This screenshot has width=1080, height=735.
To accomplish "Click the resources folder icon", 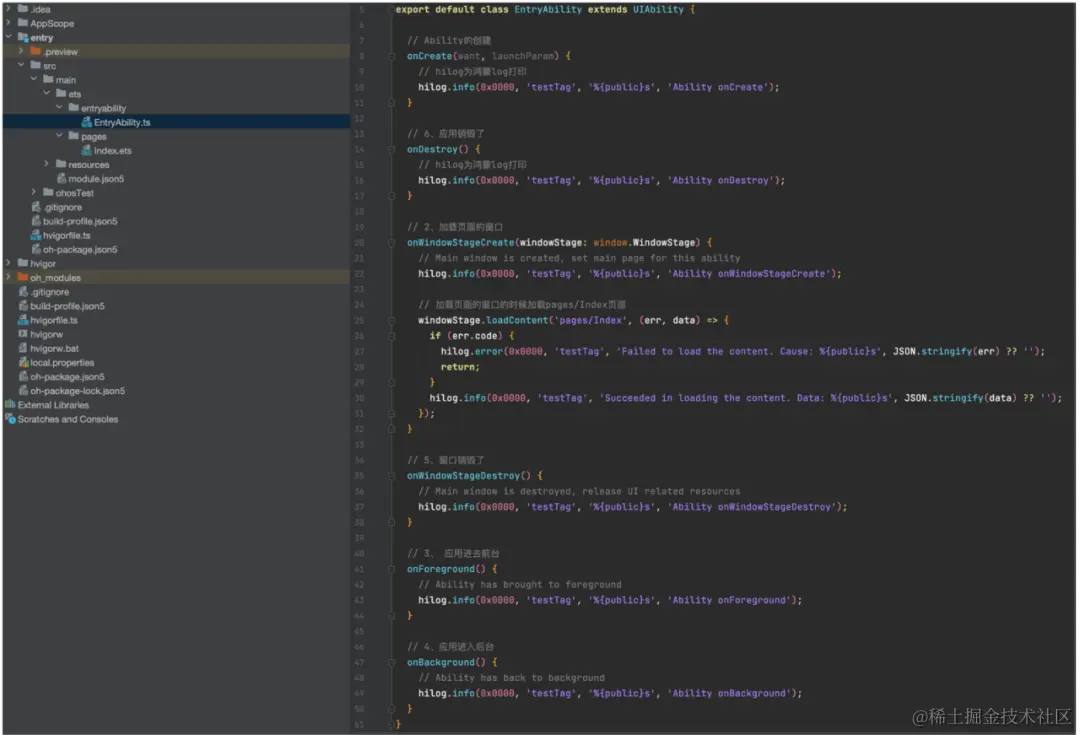I will 61,164.
